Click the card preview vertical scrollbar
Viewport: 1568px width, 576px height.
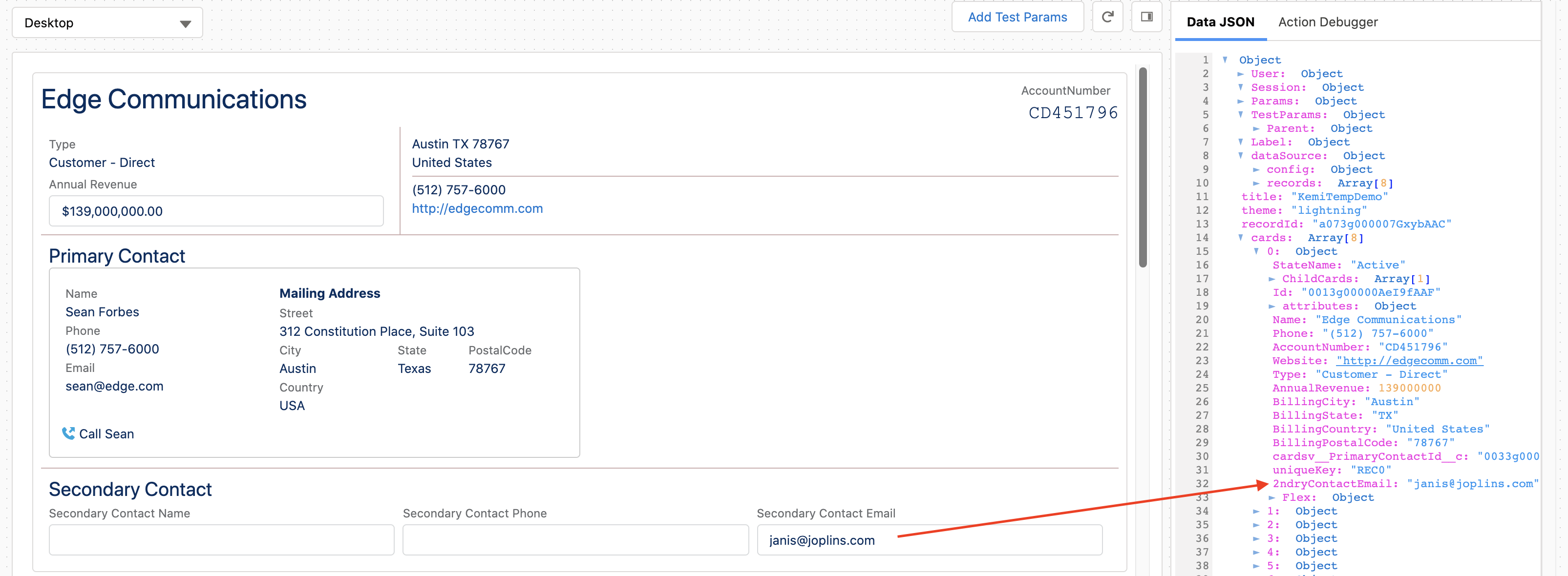tap(1143, 167)
